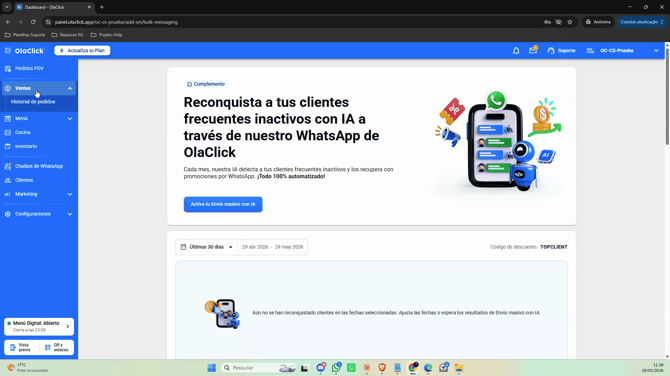Click the Menú sidebar icon

point(8,118)
